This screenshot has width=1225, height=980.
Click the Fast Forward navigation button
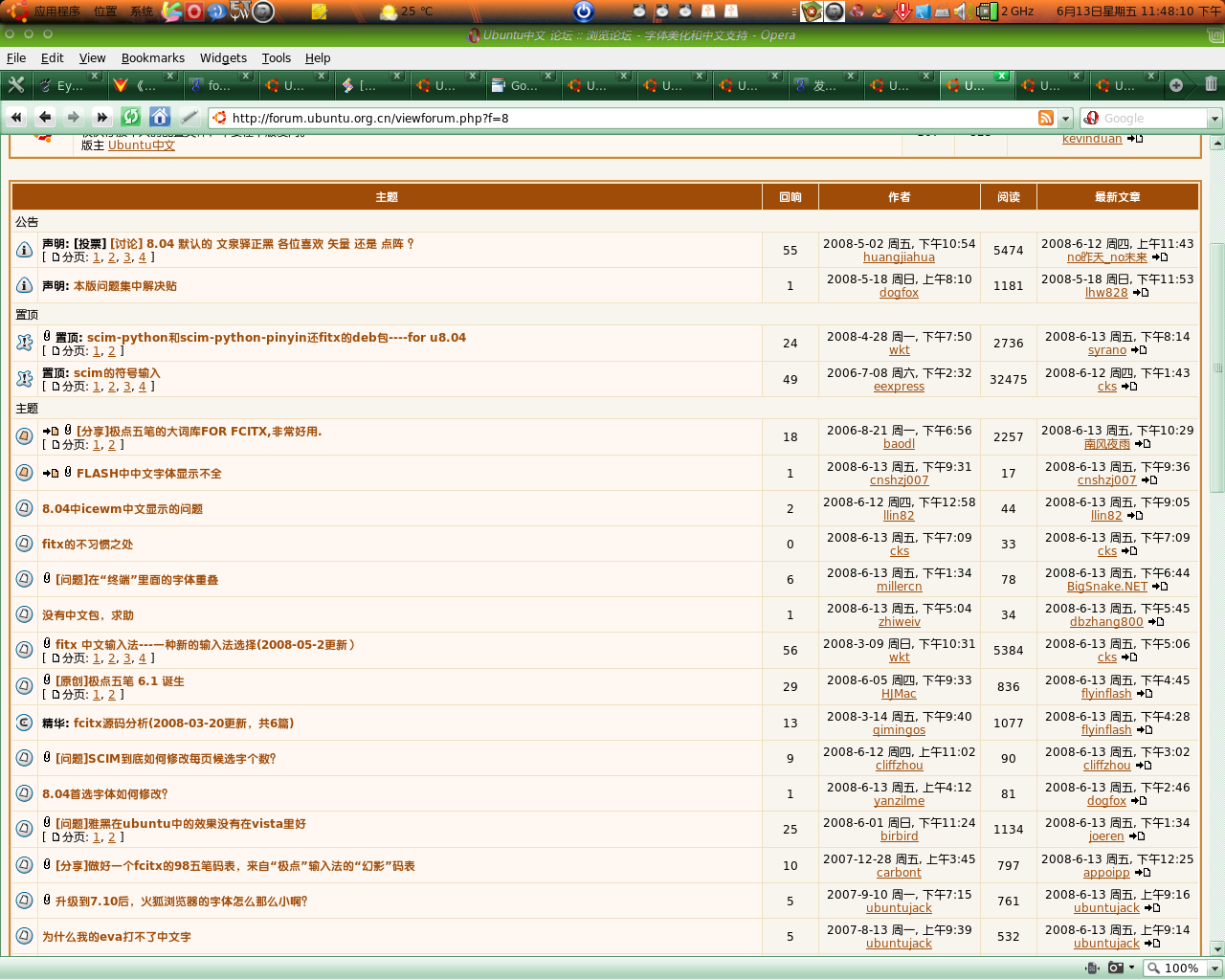[x=102, y=117]
